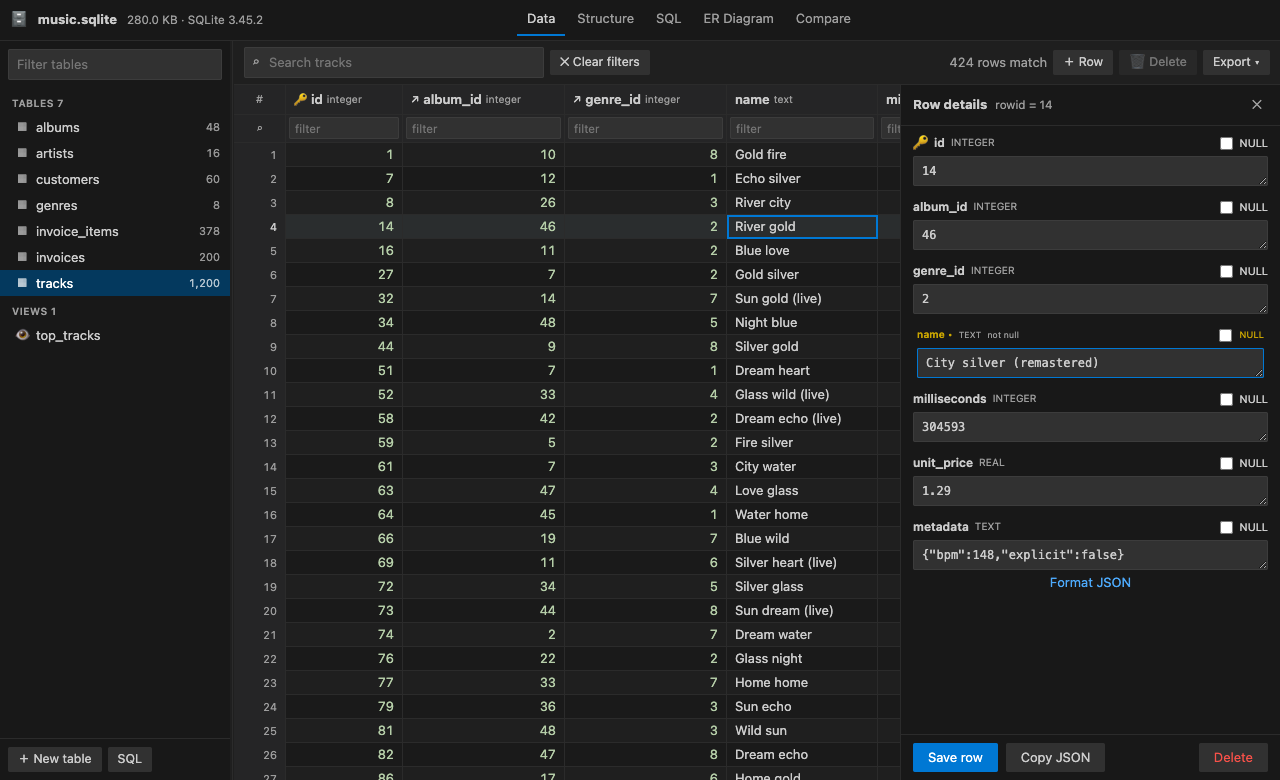
Task: Select the albums table in sidebar
Action: tap(115, 127)
